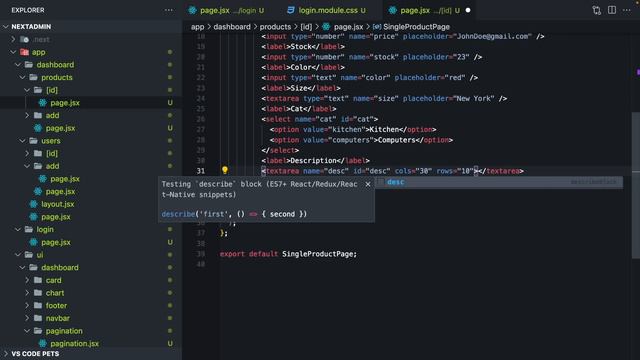Collapse the NEXTADMIN root folder
The image size is (640, 360).
[x=6, y=27]
